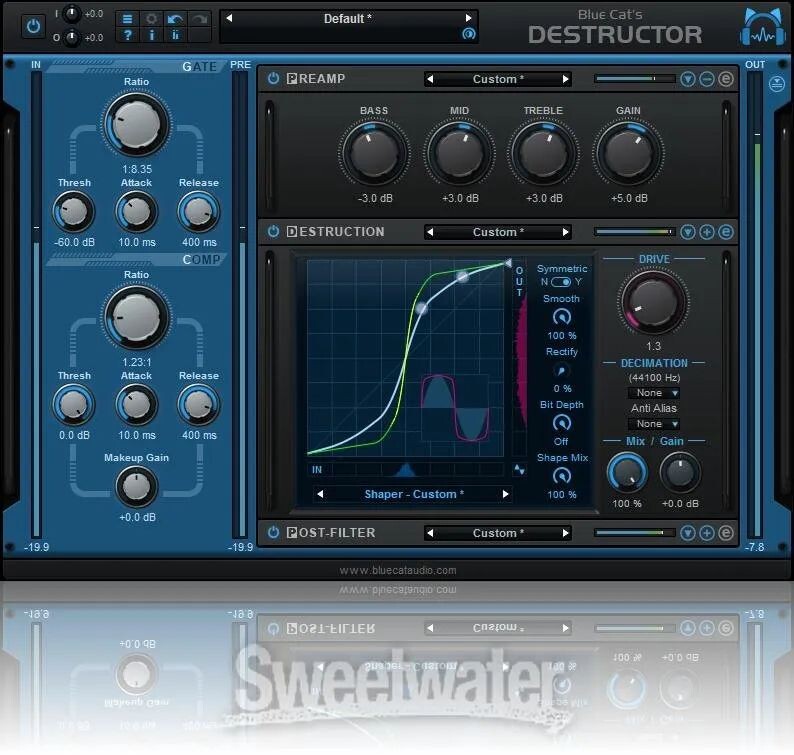
Task: Toggle the Preamp module power button
Action: click(273, 78)
